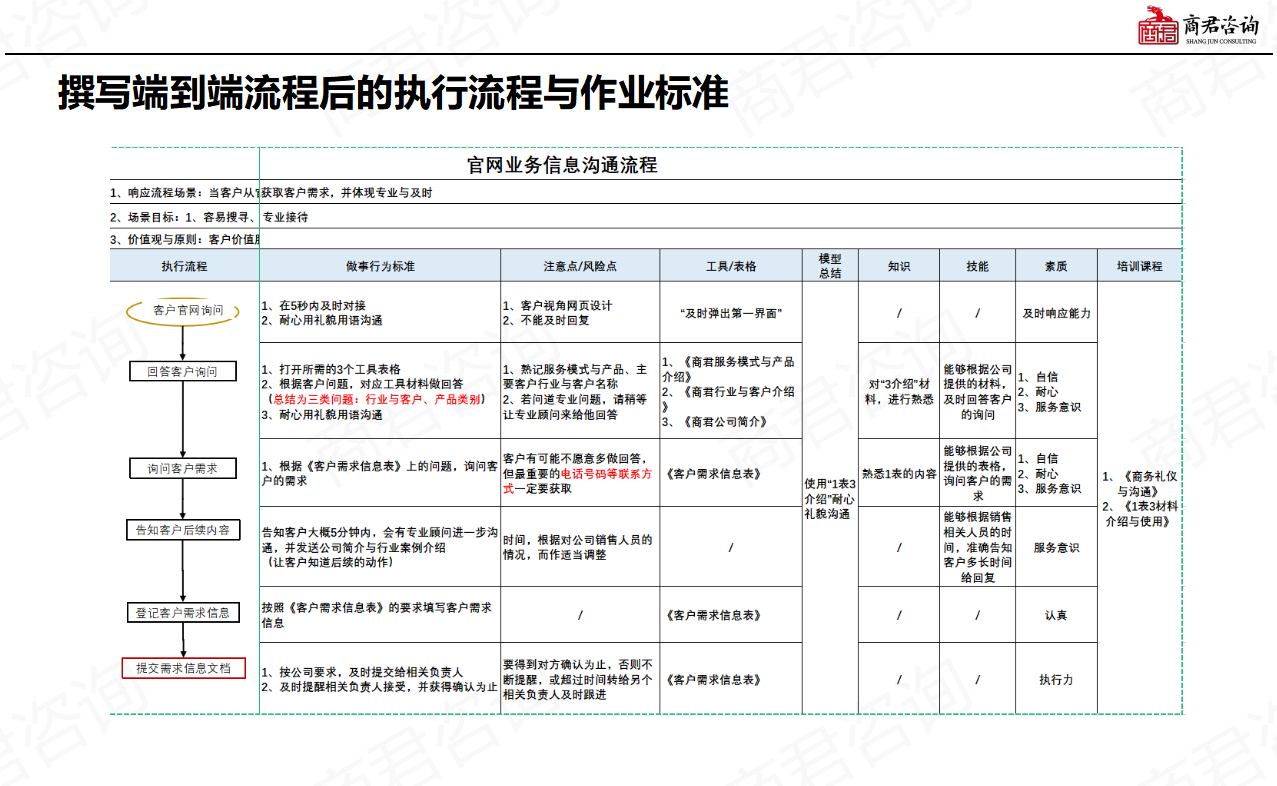Click the 知识 column header
Screen dimensions: 1277x786
click(899, 266)
